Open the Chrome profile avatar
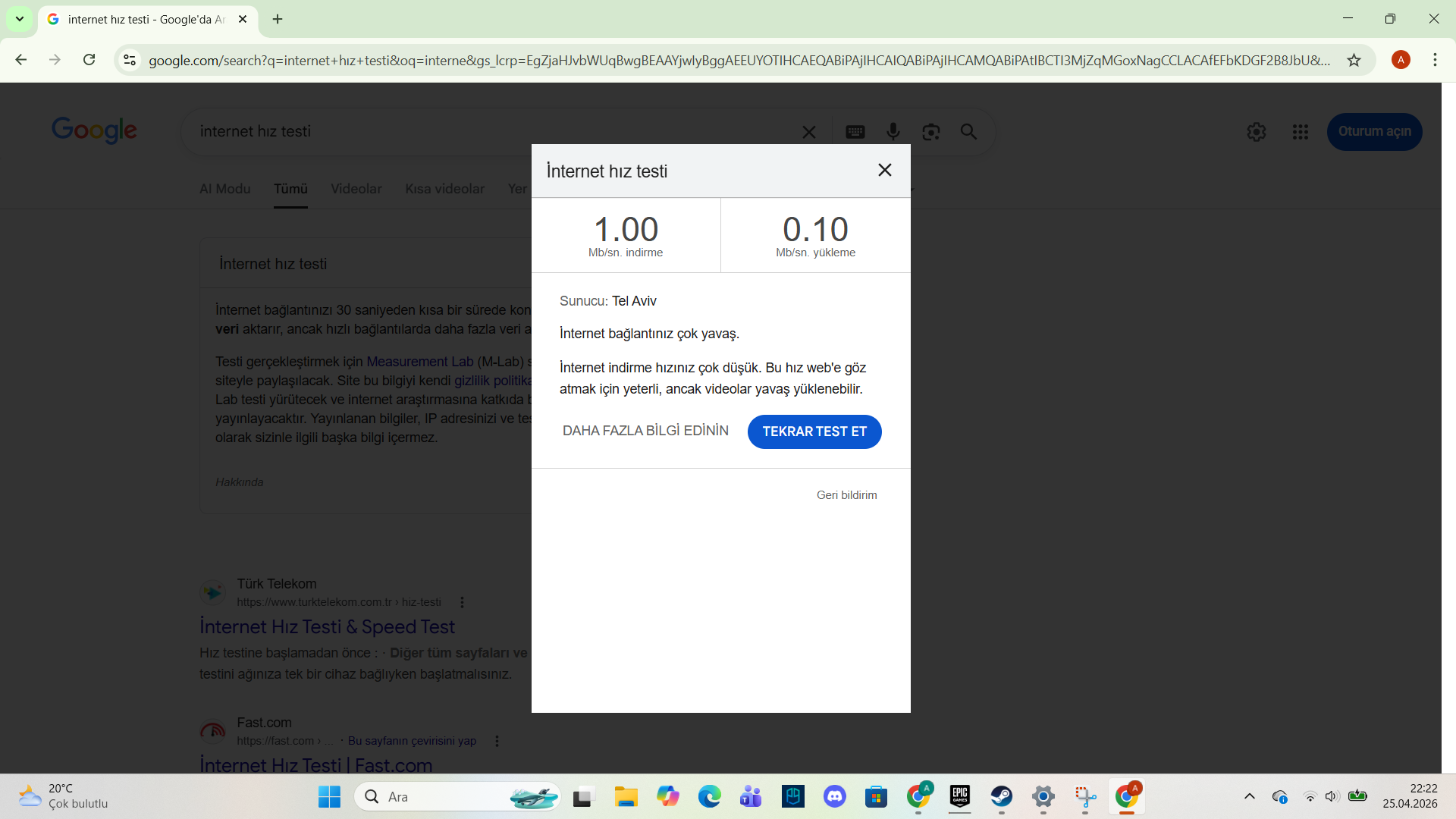The image size is (1456, 819). [x=1401, y=60]
